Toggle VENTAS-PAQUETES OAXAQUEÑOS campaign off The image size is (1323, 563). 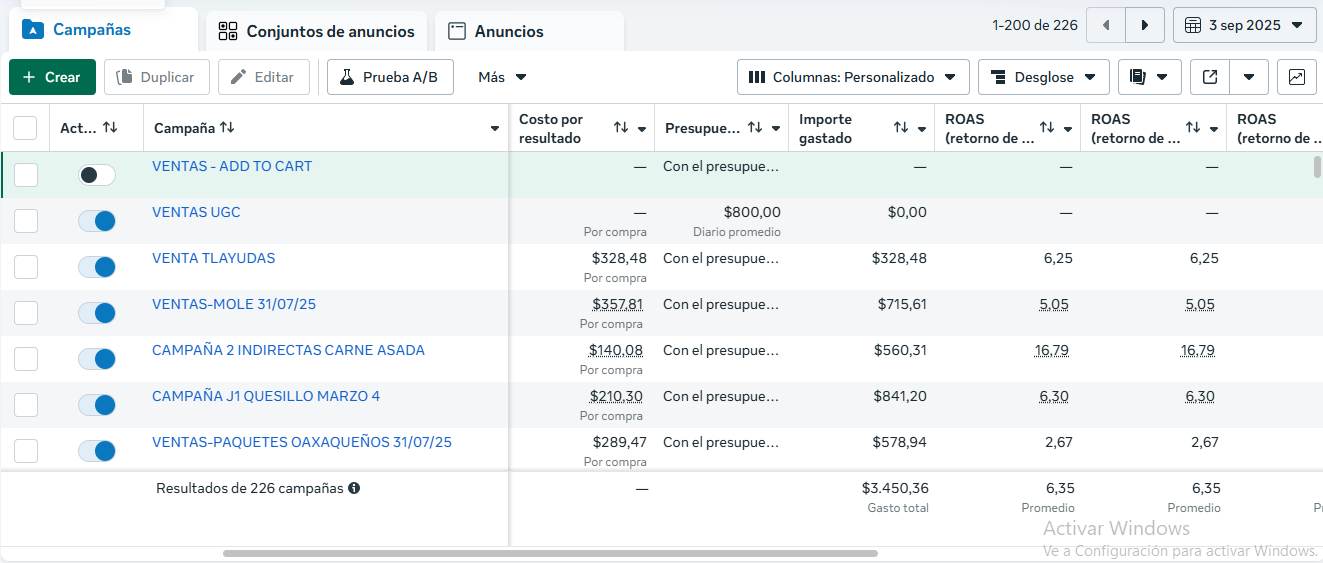97,451
